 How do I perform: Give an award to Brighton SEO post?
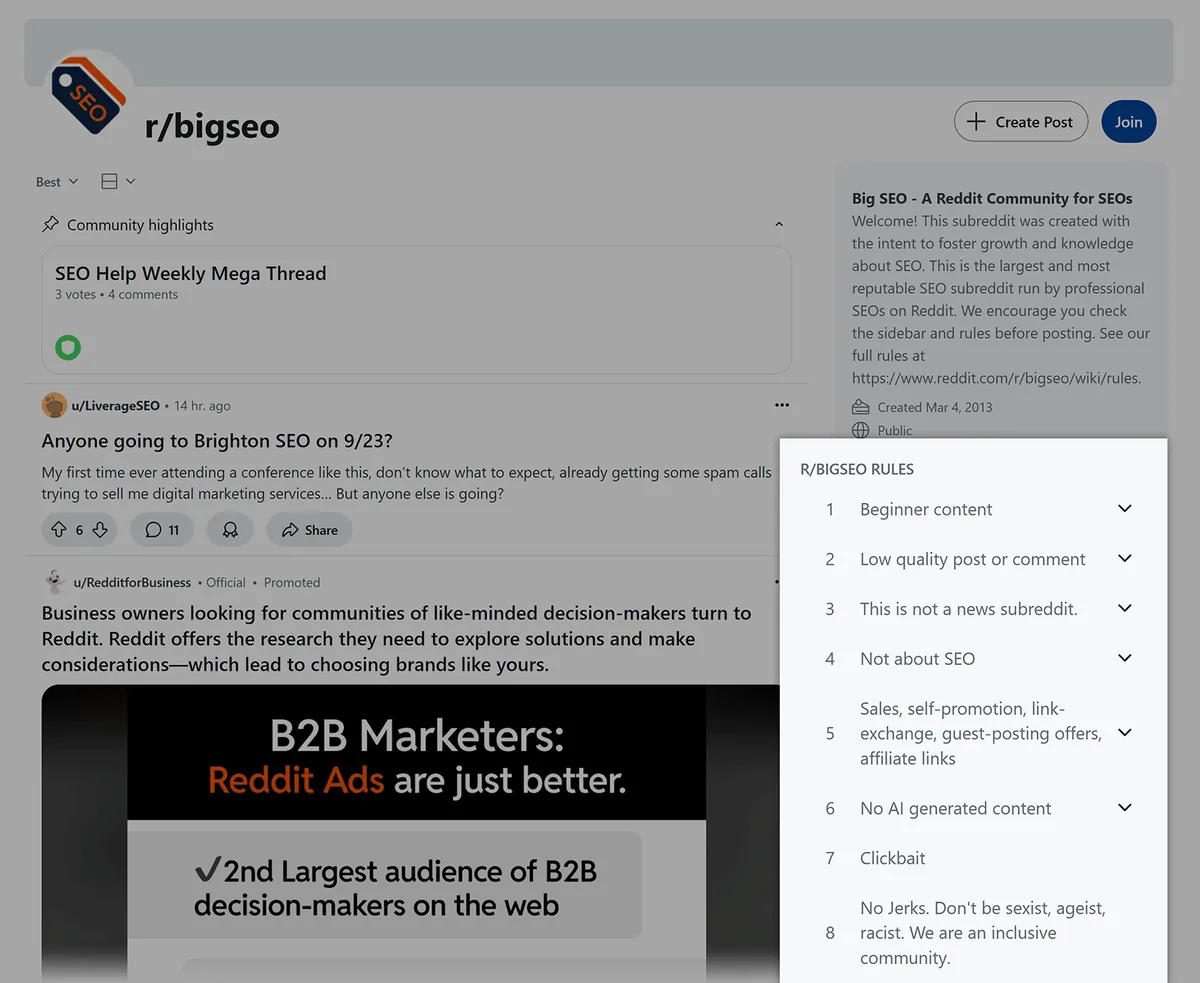pyautogui.click(x=230, y=530)
